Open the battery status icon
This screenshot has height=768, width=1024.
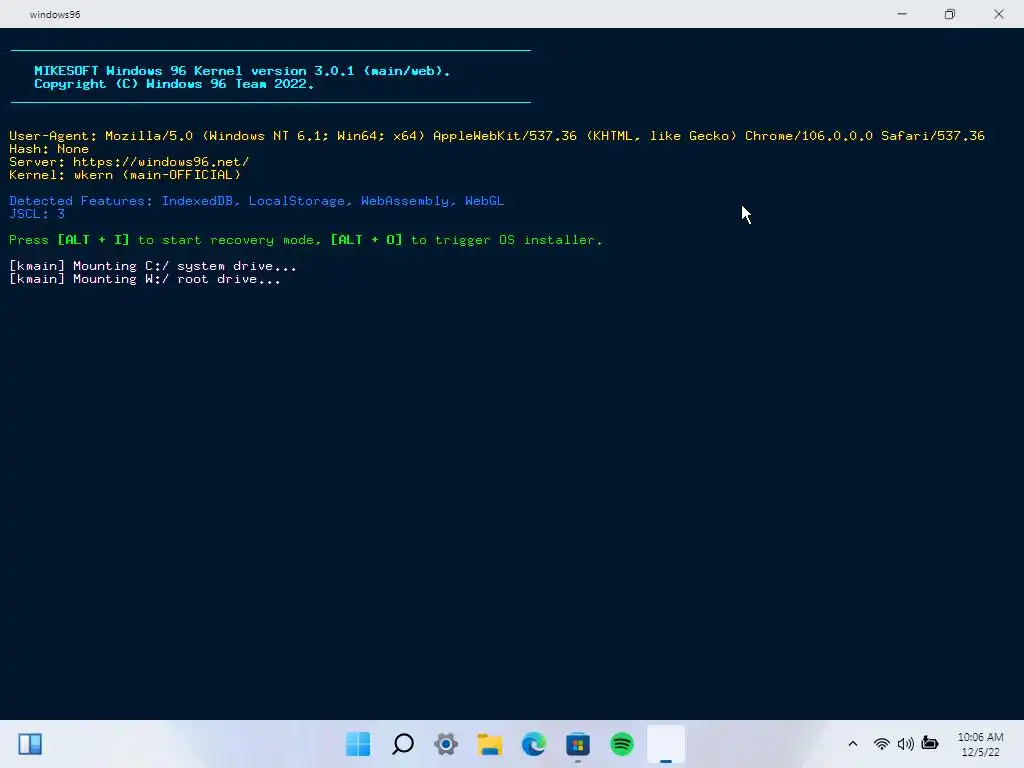coord(930,743)
